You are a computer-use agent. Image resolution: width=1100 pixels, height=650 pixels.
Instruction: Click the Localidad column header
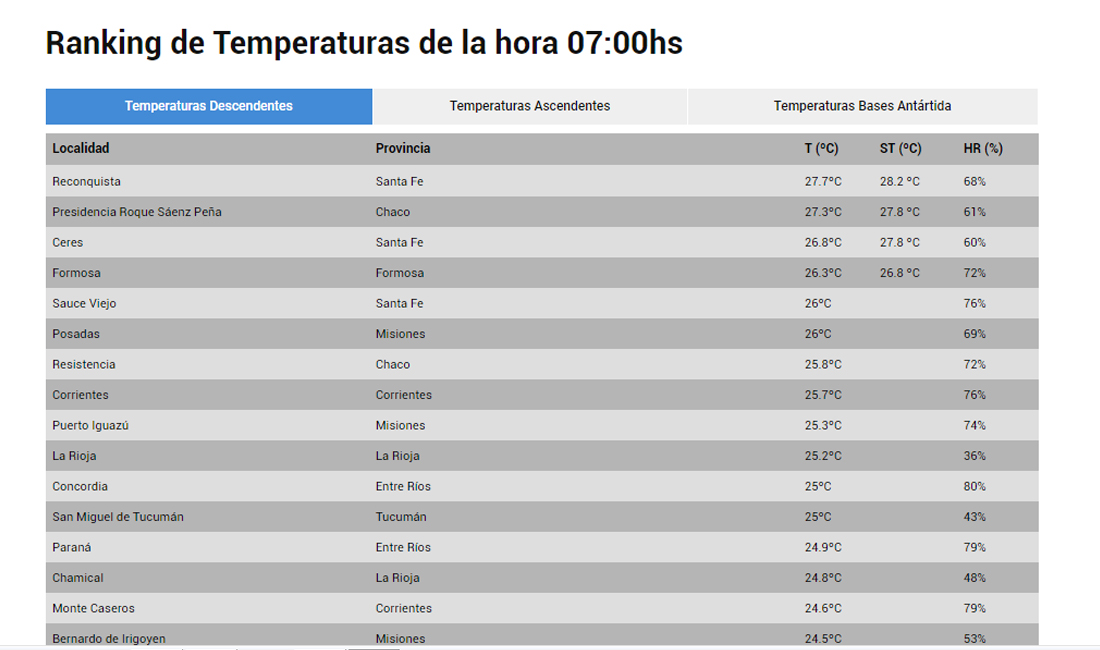81,149
